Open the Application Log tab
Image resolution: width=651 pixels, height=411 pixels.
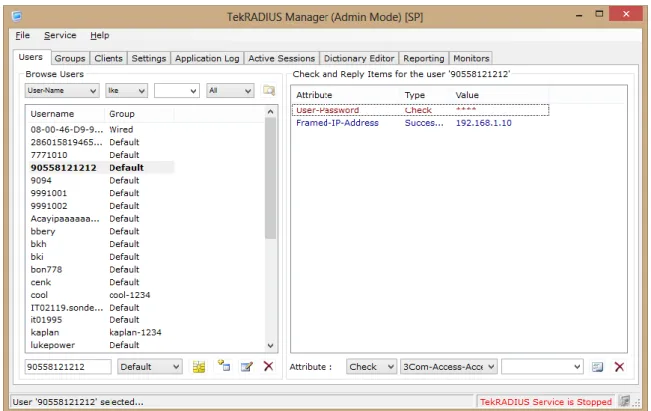[x=207, y=58]
